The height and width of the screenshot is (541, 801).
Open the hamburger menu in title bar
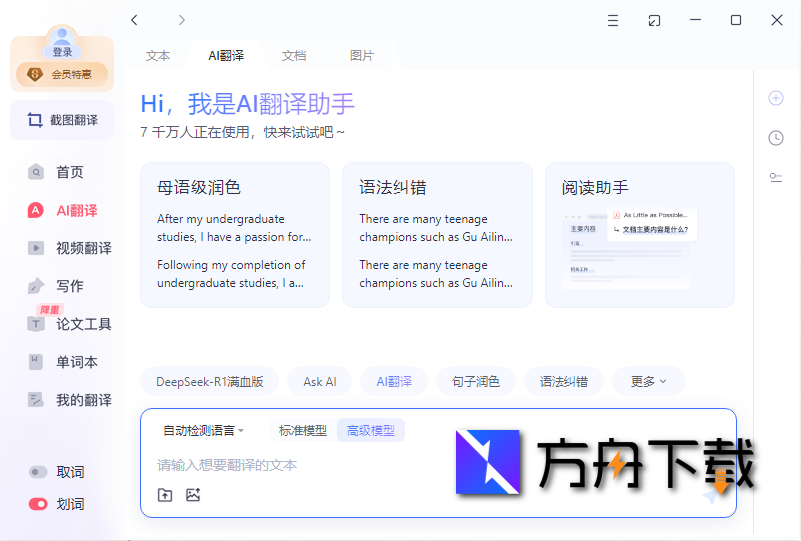point(613,20)
